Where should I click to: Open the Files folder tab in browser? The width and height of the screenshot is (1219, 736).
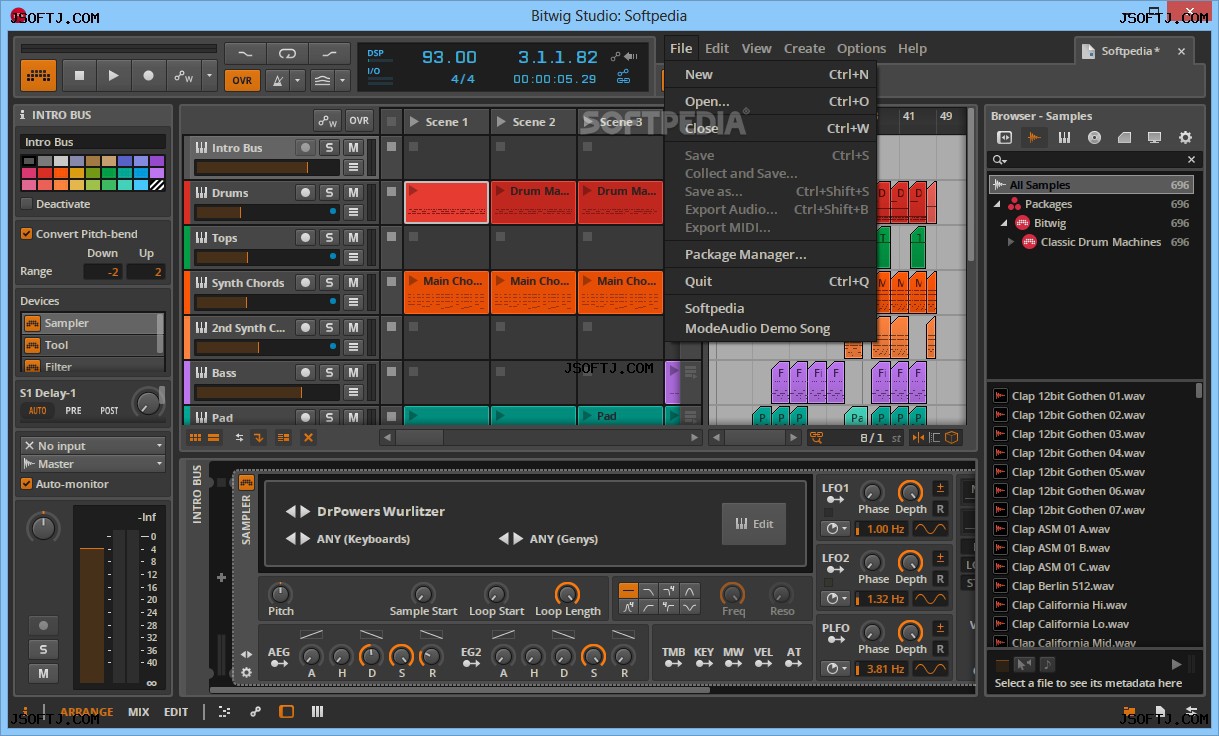pos(1124,138)
